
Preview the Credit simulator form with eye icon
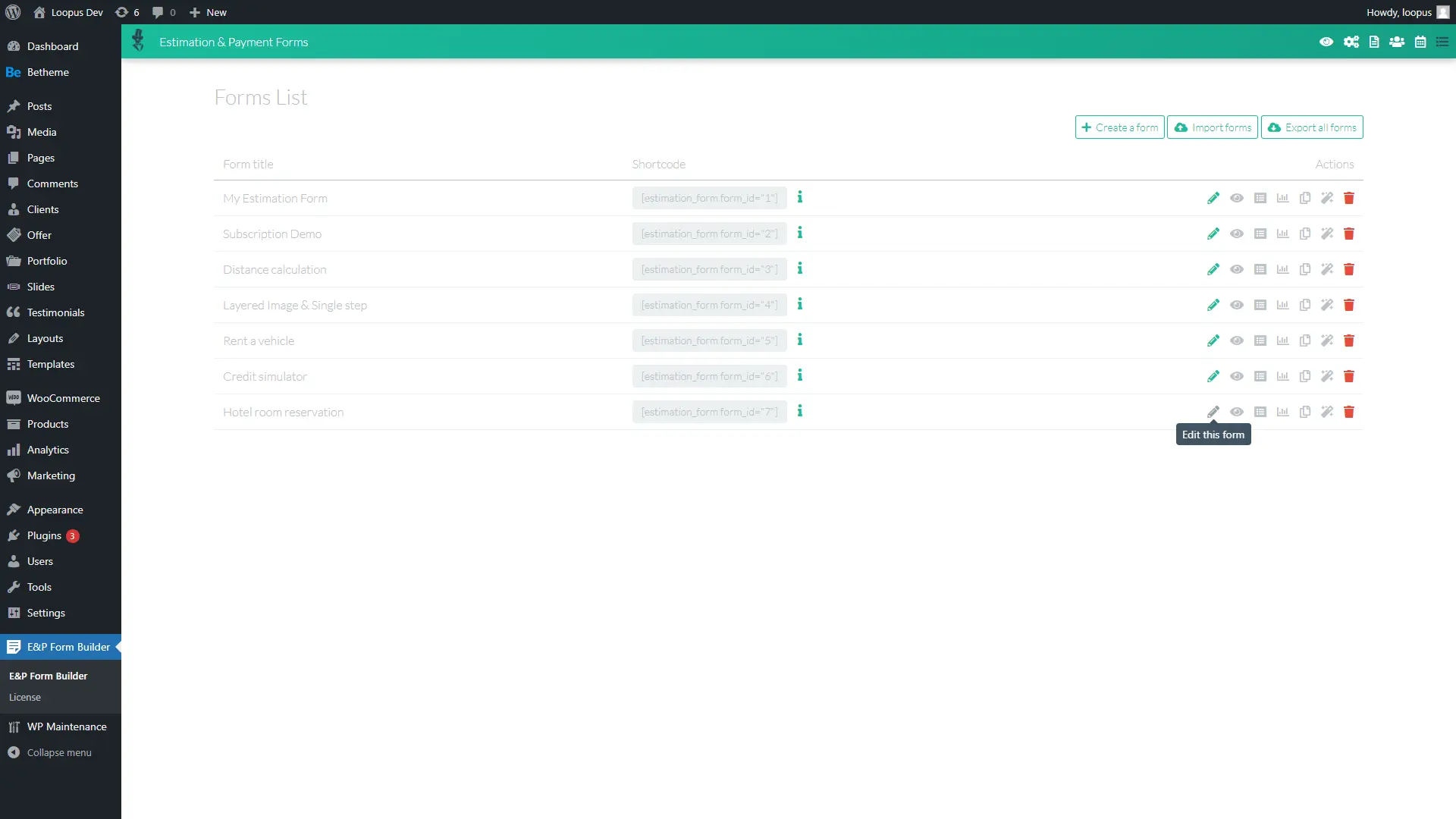1237,376
